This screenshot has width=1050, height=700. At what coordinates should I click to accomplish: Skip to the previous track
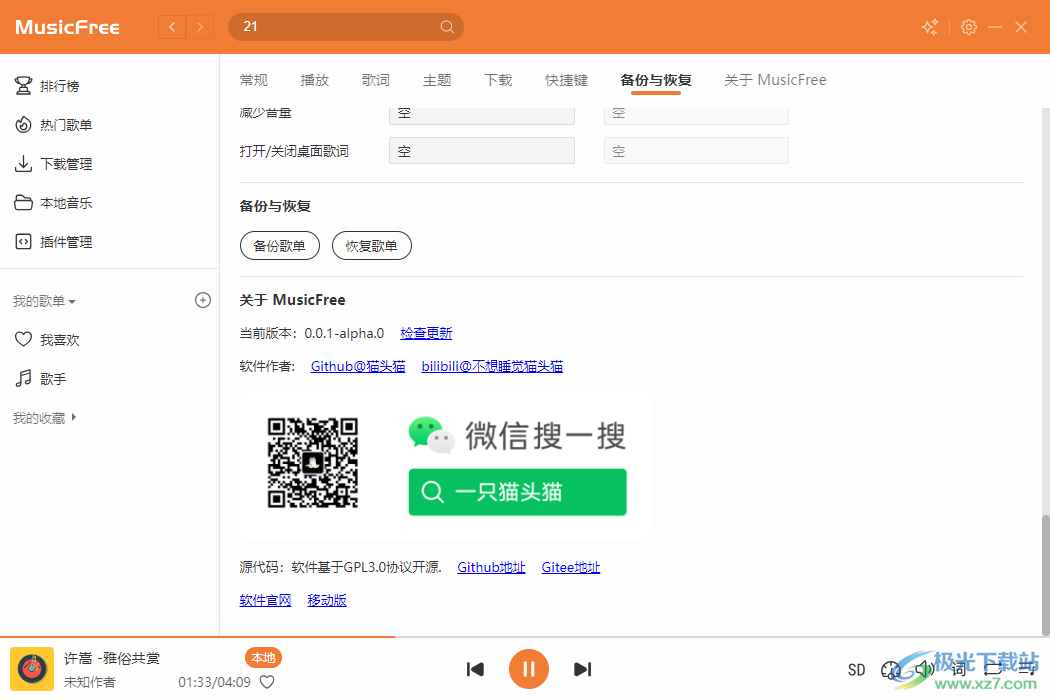(x=475, y=669)
